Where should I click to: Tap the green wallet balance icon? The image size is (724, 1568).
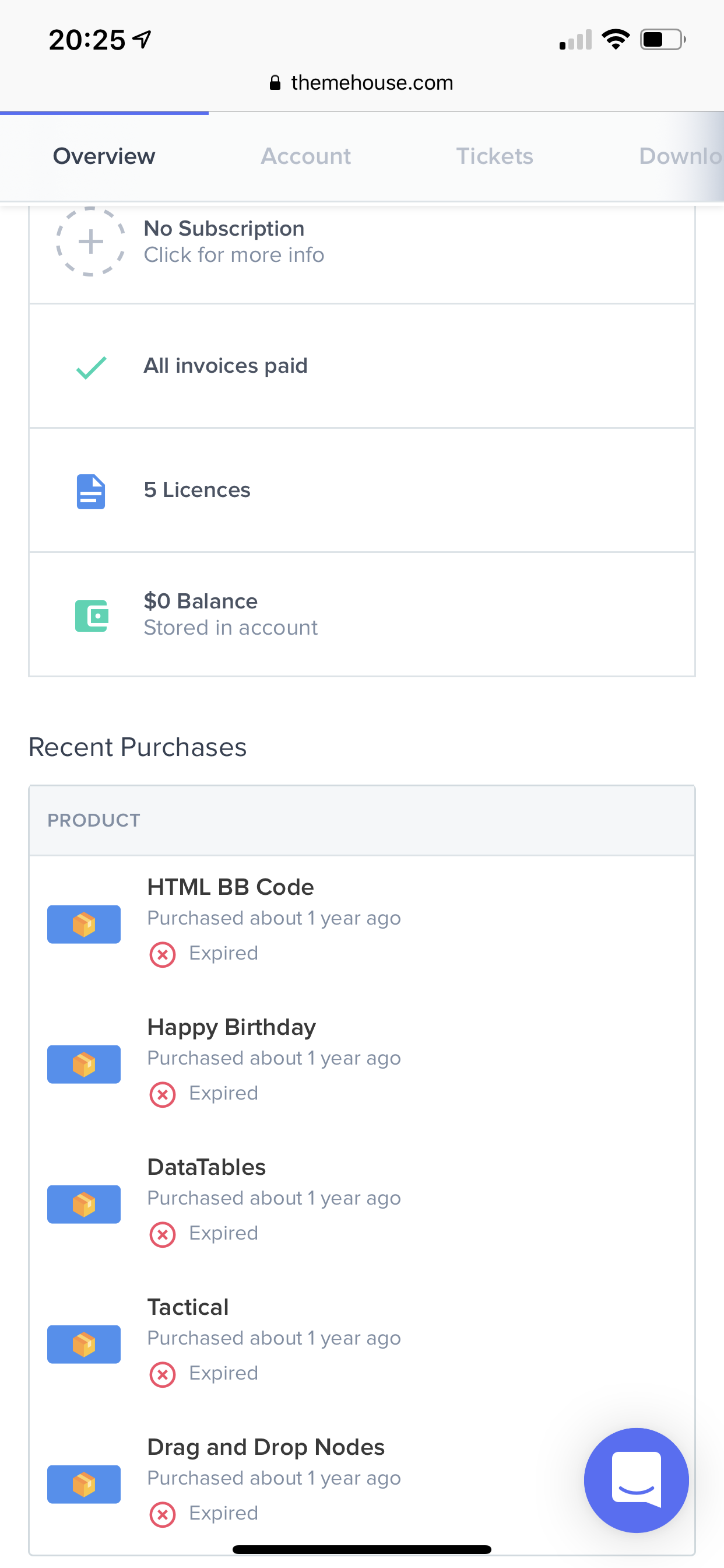tap(92, 615)
